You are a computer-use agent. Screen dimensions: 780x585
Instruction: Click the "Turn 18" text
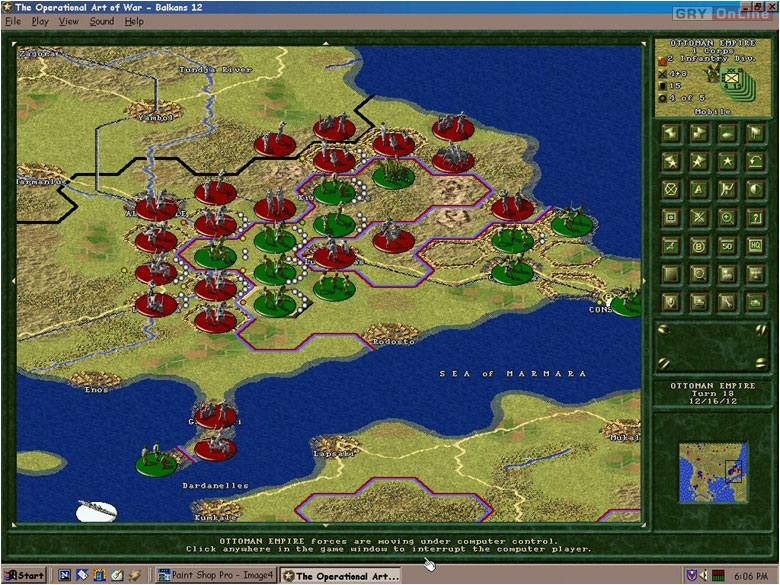click(712, 393)
